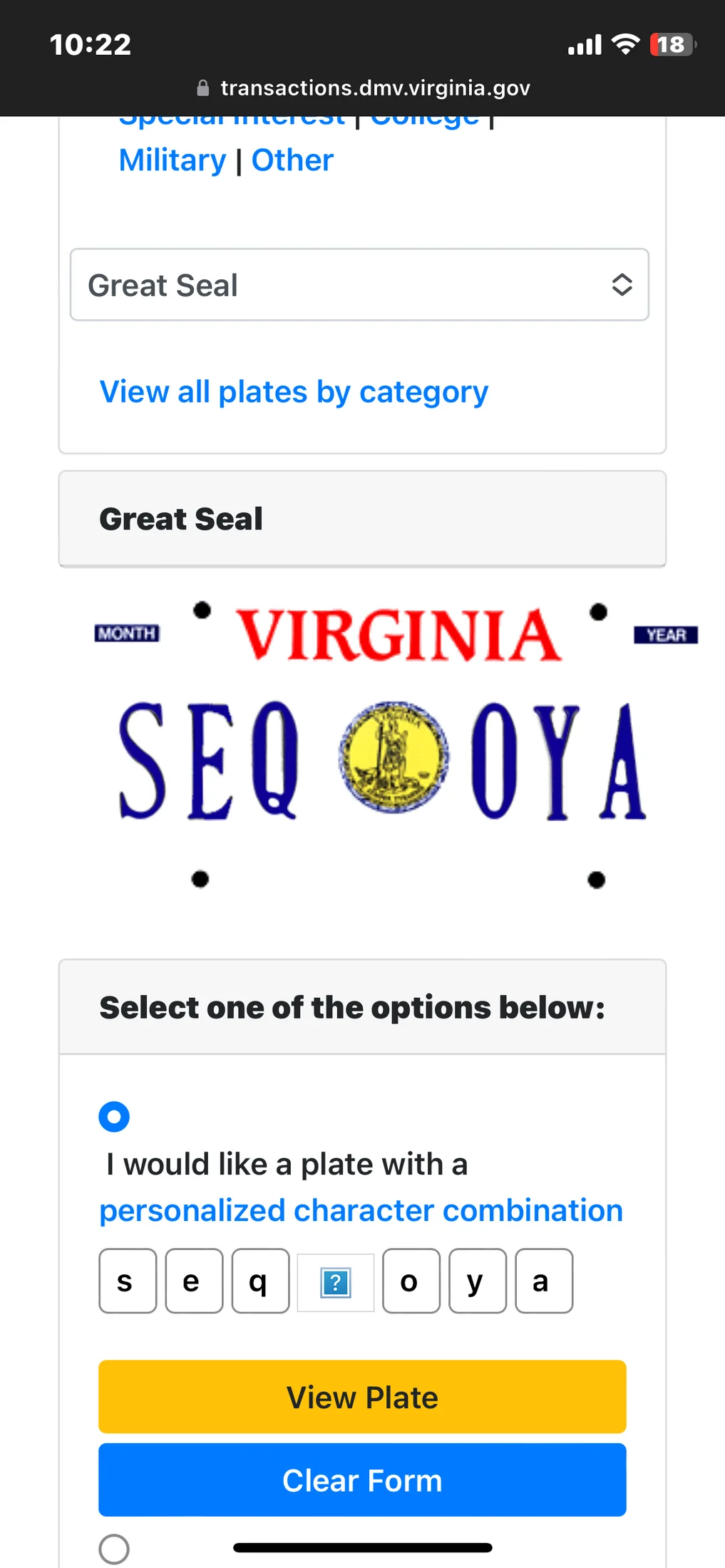Click the dropdown up-down chevron arrows
Screen dimensions: 725x1568
pos(622,285)
